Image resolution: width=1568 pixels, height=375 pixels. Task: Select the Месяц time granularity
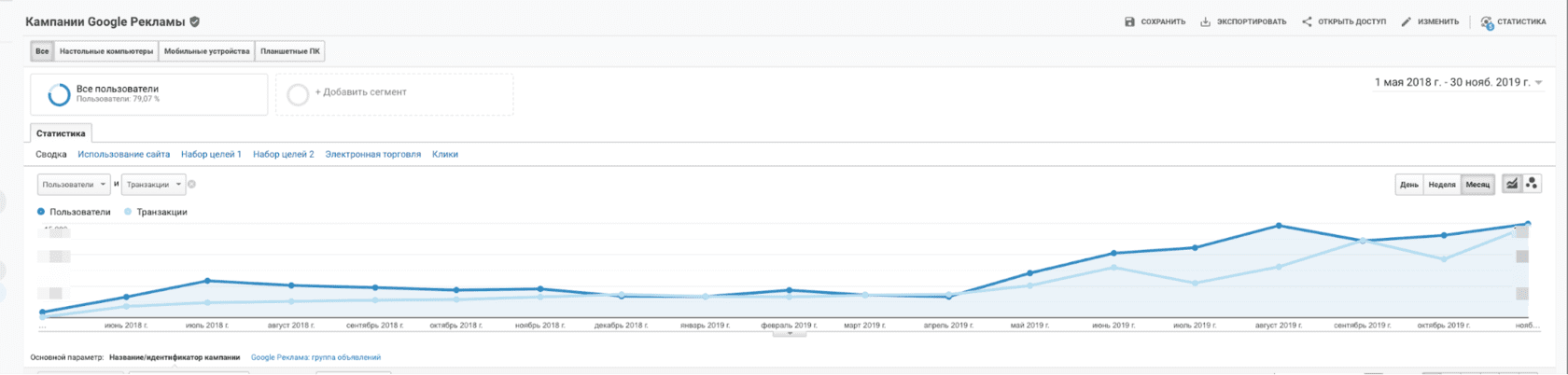point(1477,185)
